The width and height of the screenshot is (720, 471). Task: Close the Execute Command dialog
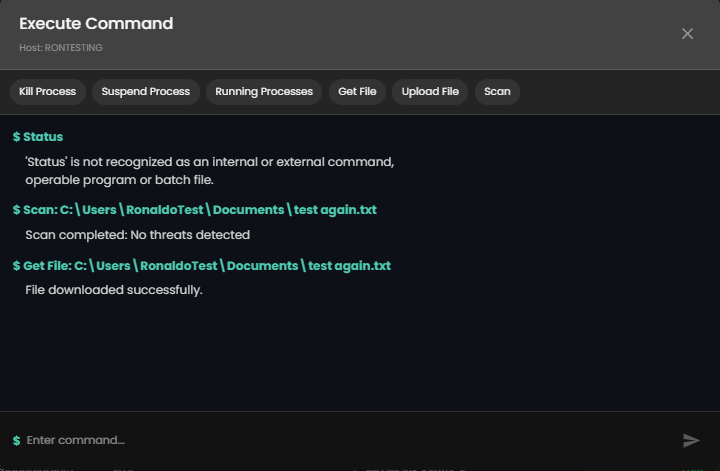coord(687,34)
